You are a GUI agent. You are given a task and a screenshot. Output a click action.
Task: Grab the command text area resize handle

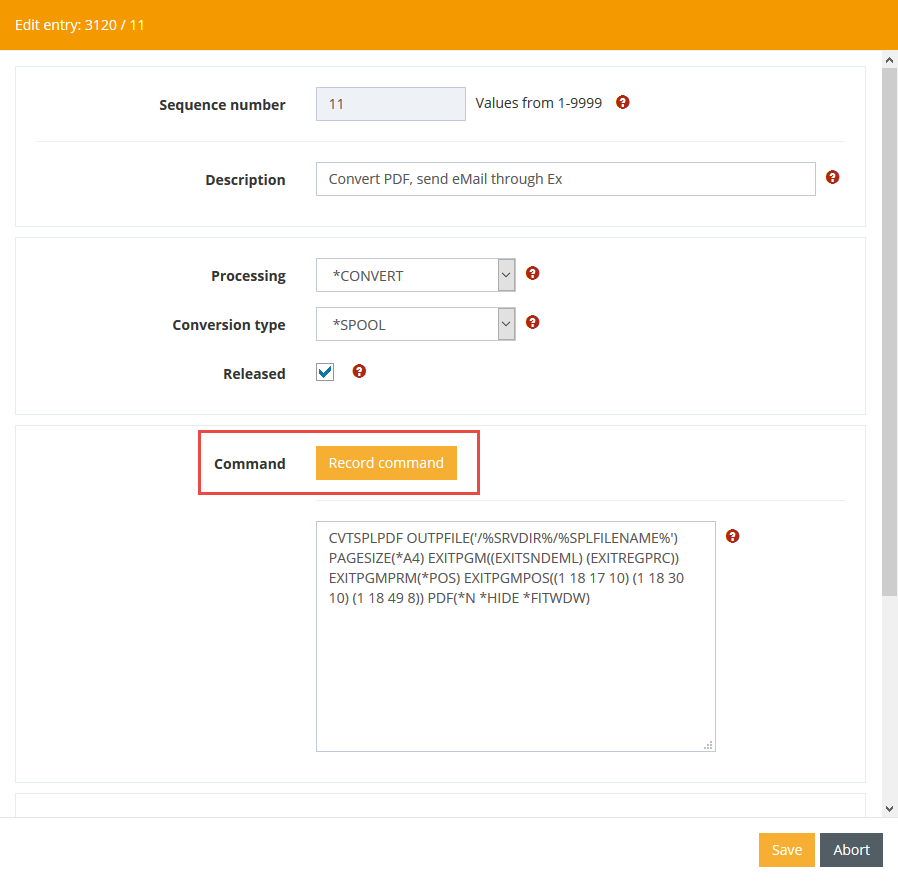(709, 745)
